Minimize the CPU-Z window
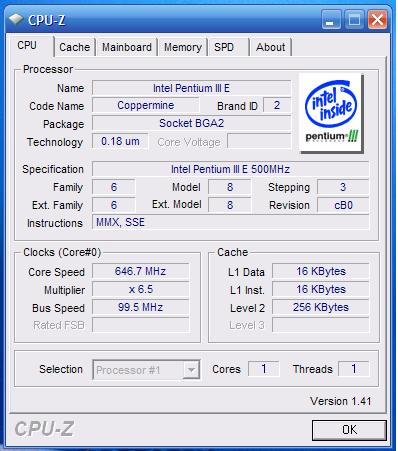The image size is (398, 451). click(330, 20)
